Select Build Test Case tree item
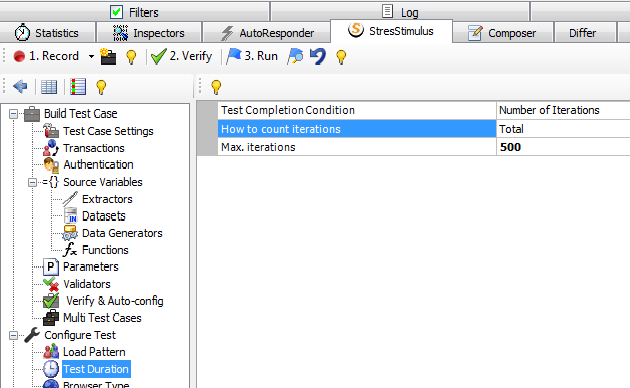 (x=80, y=114)
